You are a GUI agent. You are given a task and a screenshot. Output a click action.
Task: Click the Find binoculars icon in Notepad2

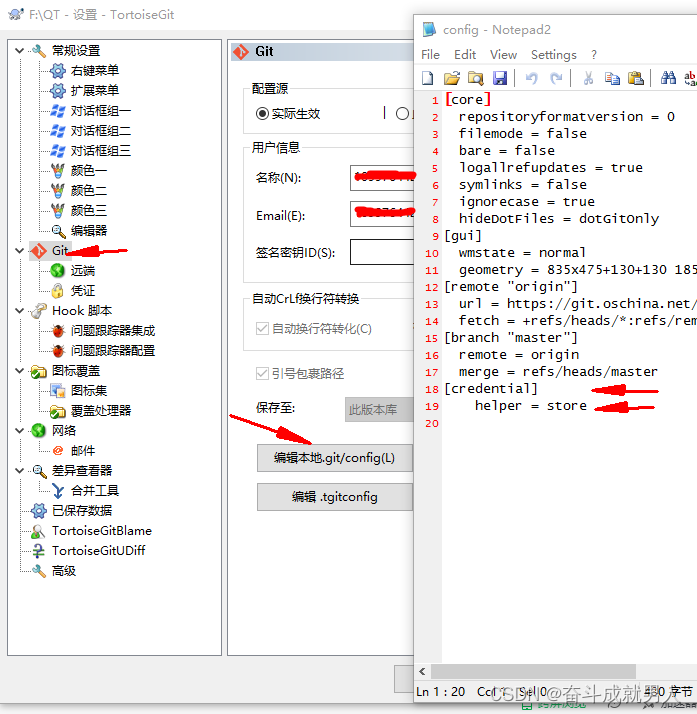coord(668,78)
